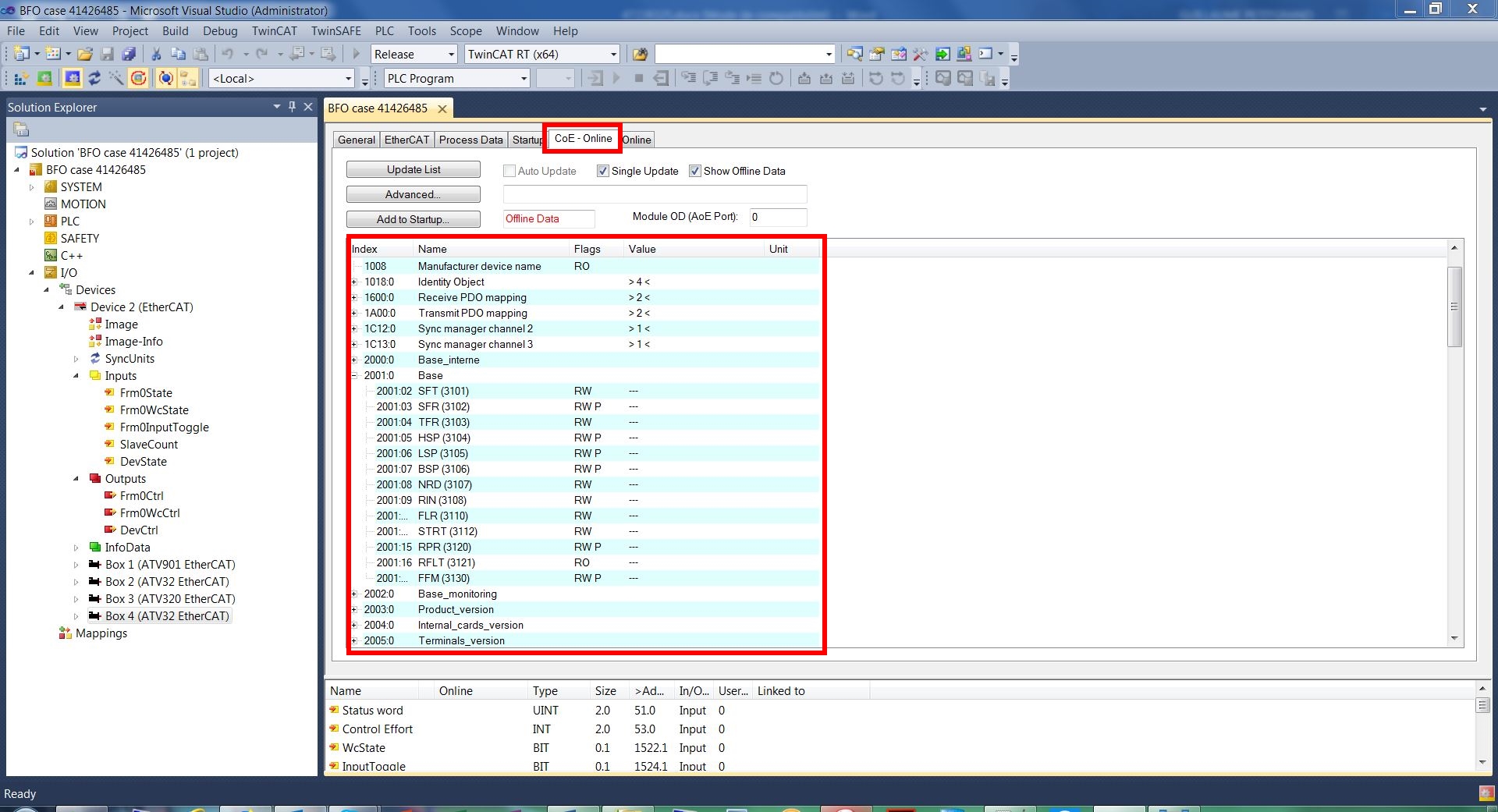This screenshot has height=812, width=1498.
Task: Enable the Auto Update checkbox
Action: [509, 171]
